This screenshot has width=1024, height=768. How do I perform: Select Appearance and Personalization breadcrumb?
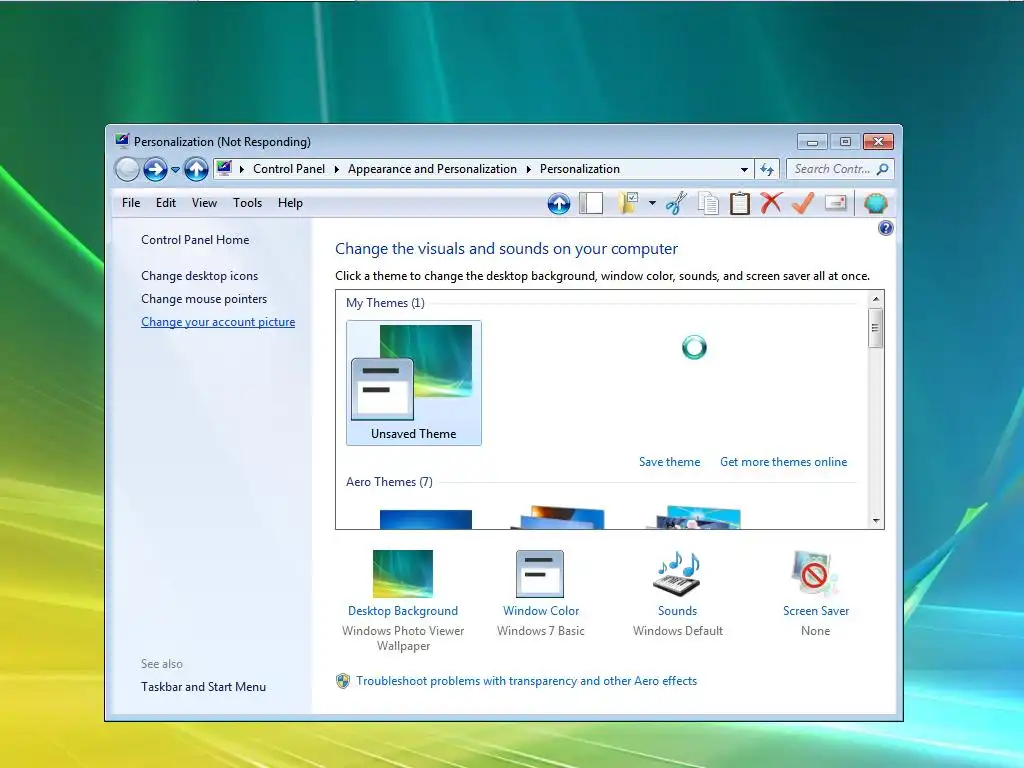pos(432,169)
